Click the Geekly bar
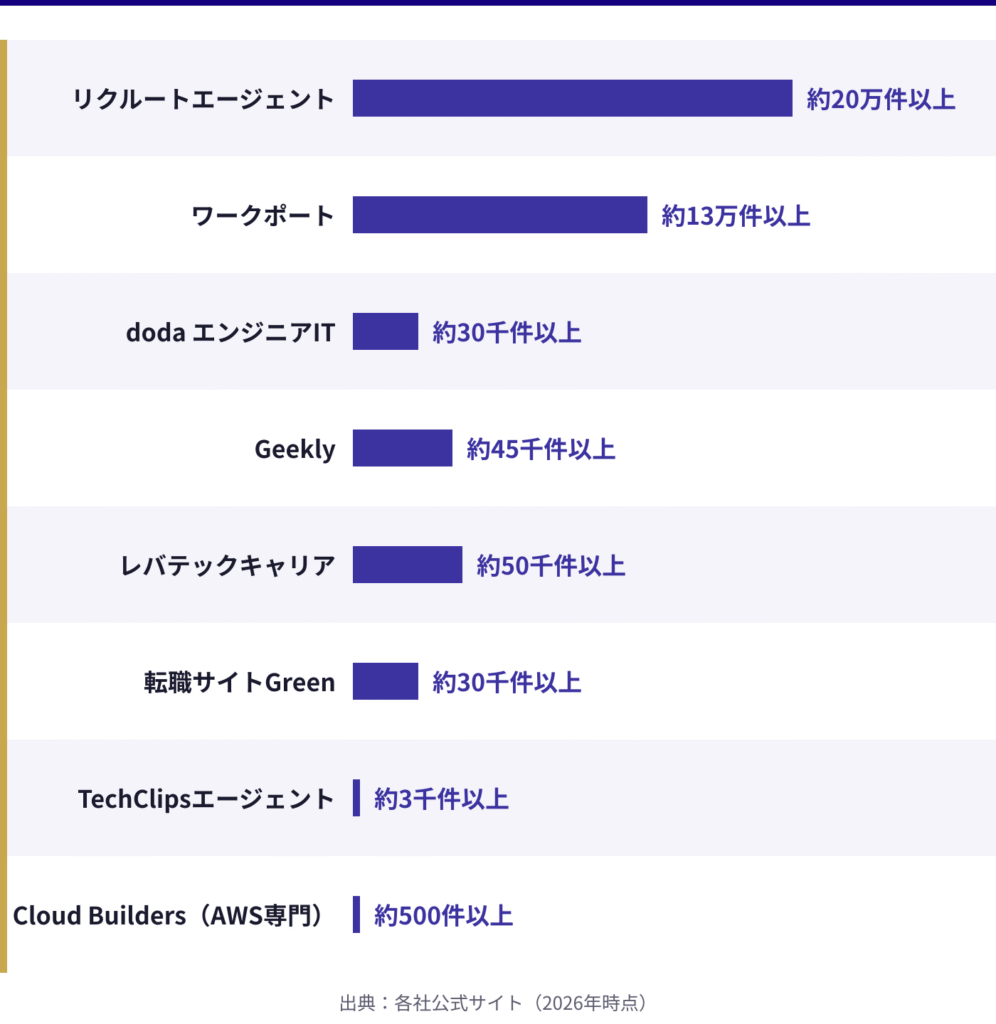Image resolution: width=996 pixels, height=1024 pixels. click(x=402, y=449)
